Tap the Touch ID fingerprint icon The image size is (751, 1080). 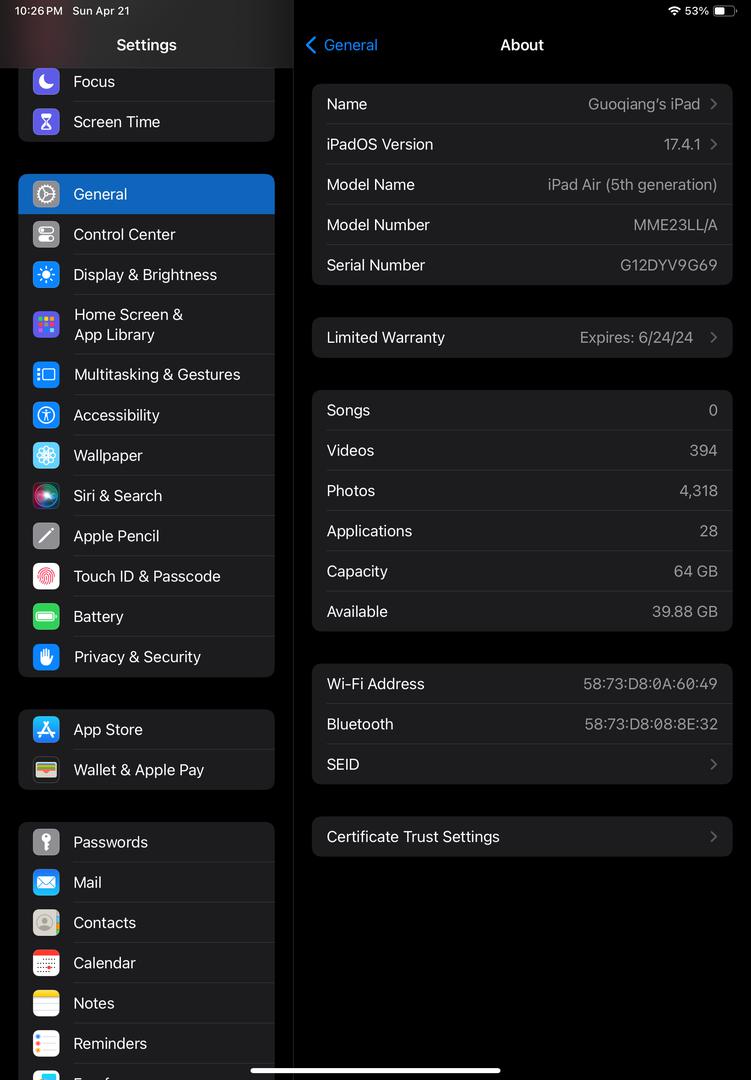[46, 576]
